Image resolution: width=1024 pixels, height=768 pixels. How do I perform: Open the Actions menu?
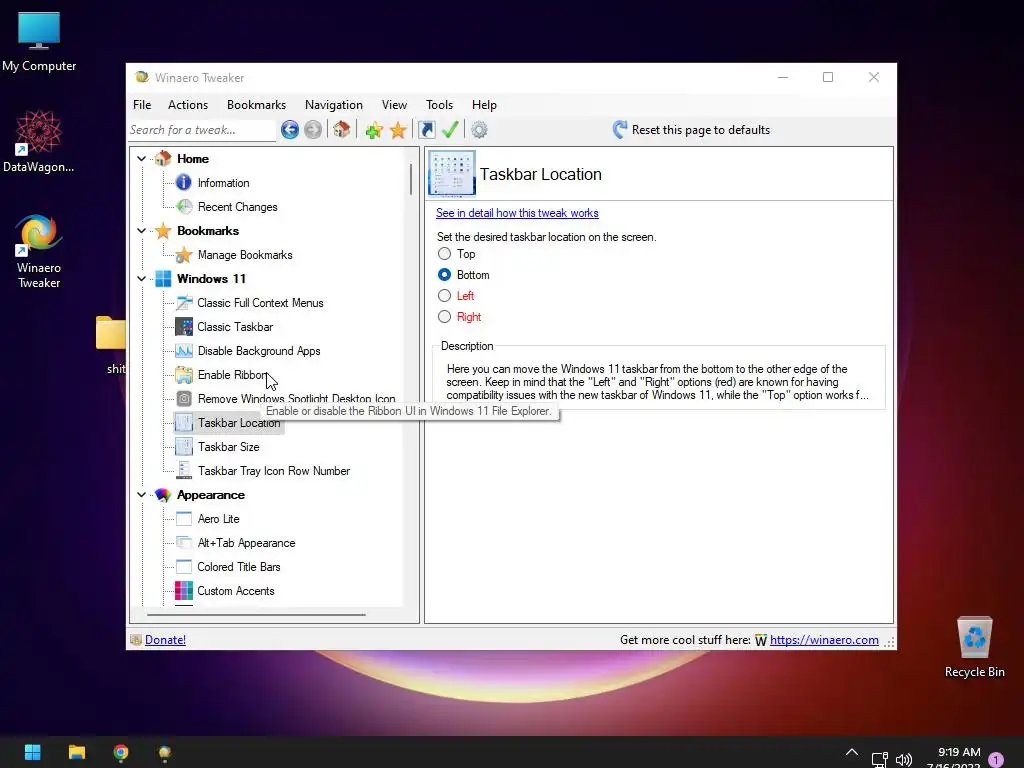coord(188,104)
